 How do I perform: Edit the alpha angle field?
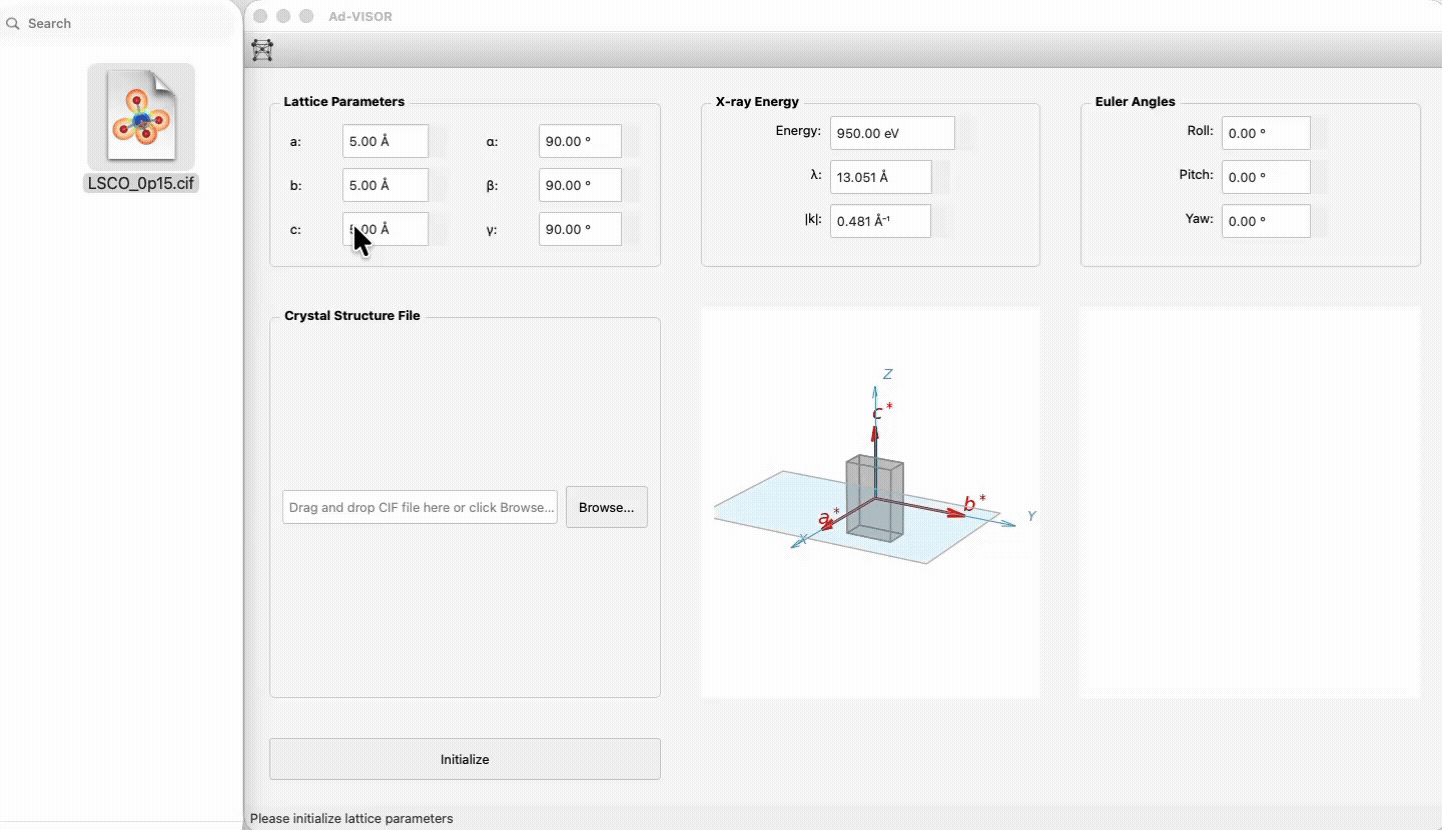[x=580, y=141]
